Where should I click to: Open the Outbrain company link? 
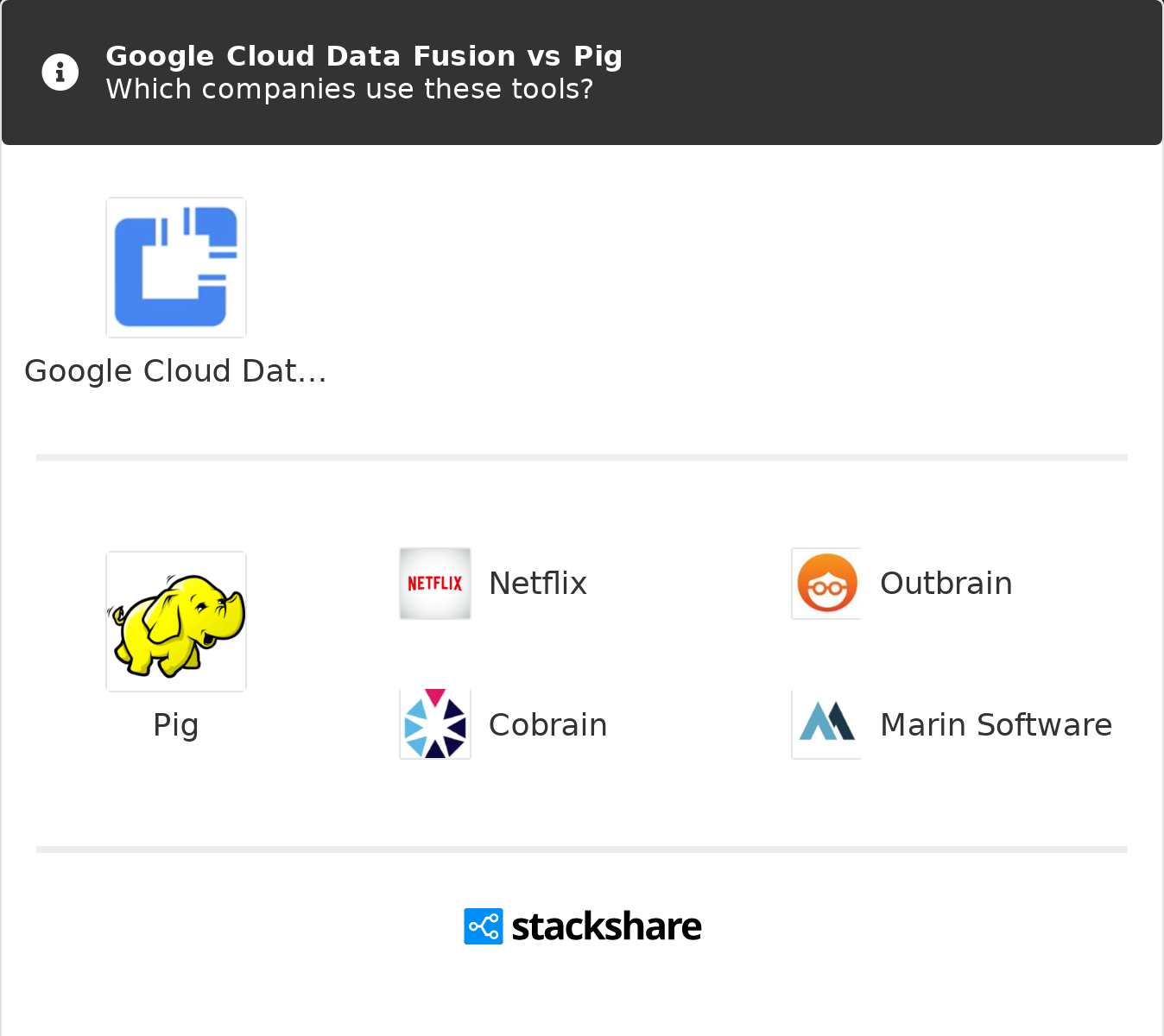[946, 584]
